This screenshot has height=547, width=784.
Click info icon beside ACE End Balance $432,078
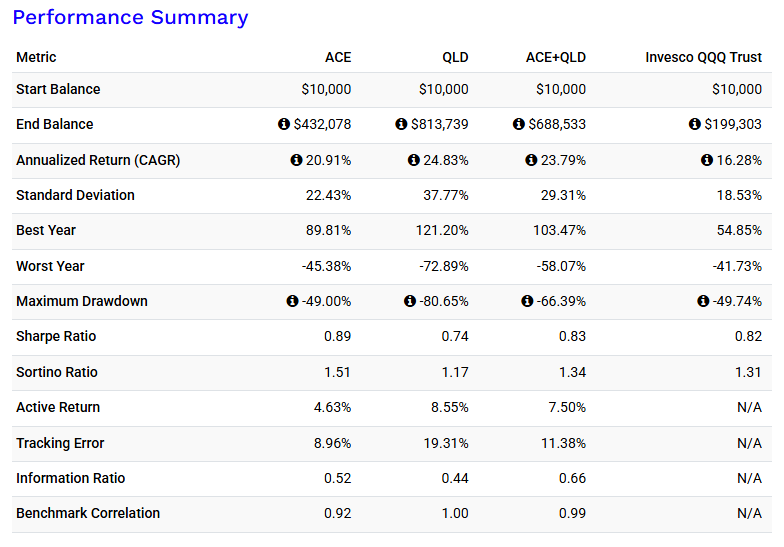[284, 124]
